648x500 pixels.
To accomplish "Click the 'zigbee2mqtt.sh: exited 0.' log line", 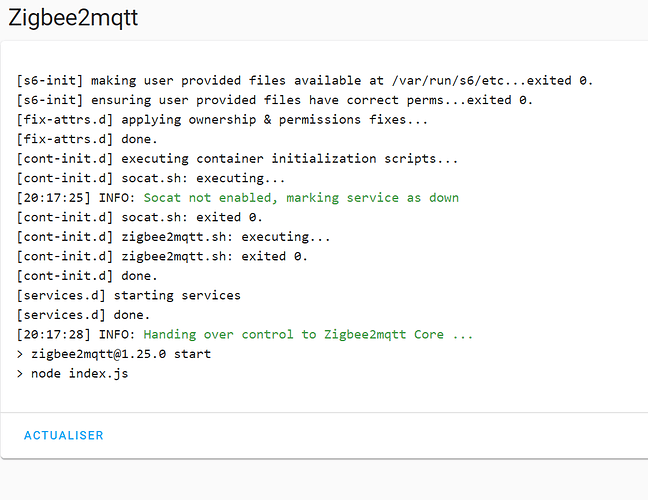I will [x=163, y=256].
